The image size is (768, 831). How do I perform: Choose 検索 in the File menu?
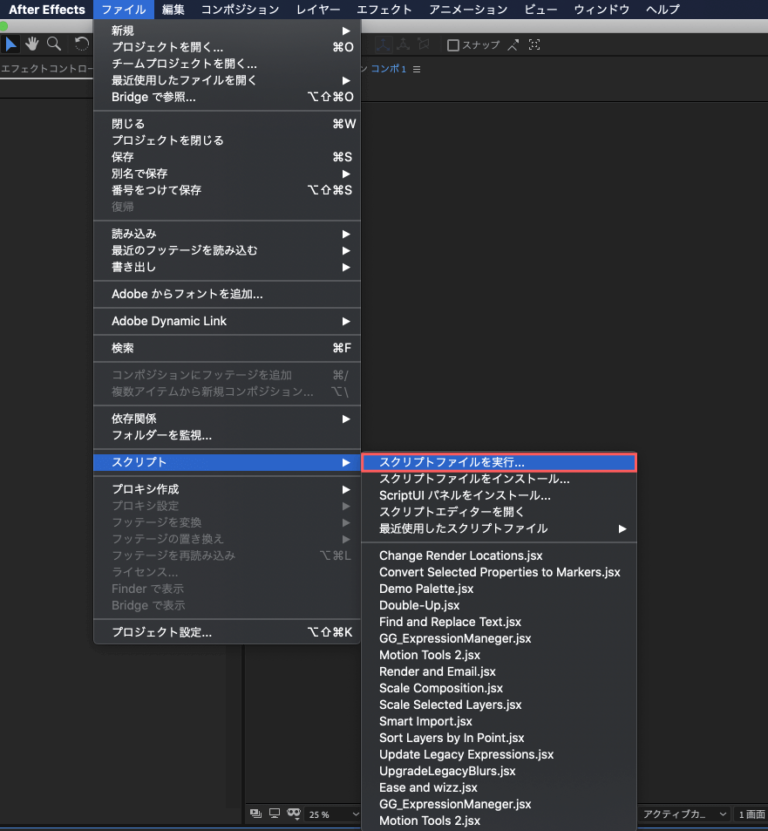coord(227,348)
